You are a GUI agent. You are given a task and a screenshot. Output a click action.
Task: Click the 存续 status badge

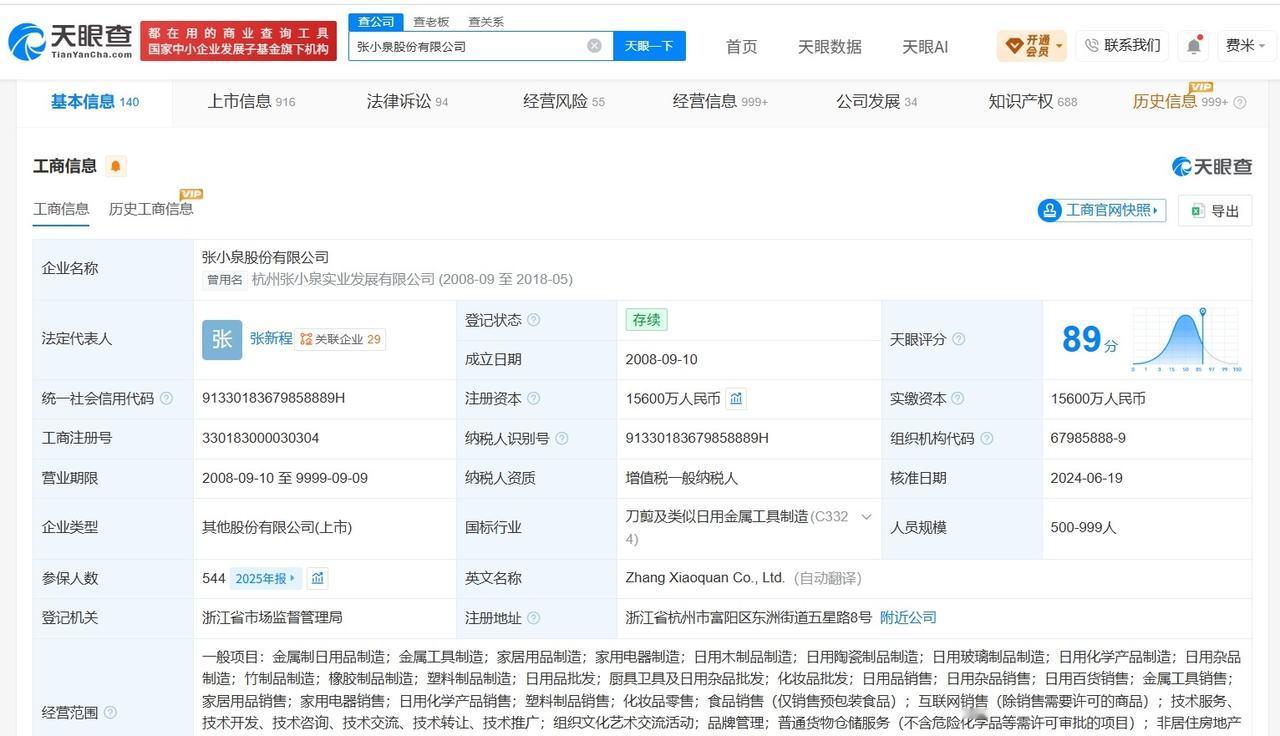click(x=647, y=320)
